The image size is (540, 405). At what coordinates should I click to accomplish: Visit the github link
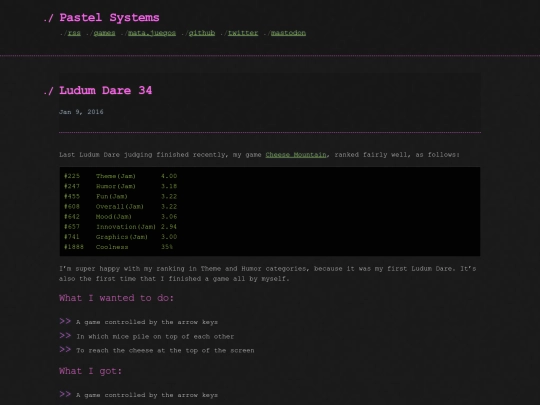point(202,33)
